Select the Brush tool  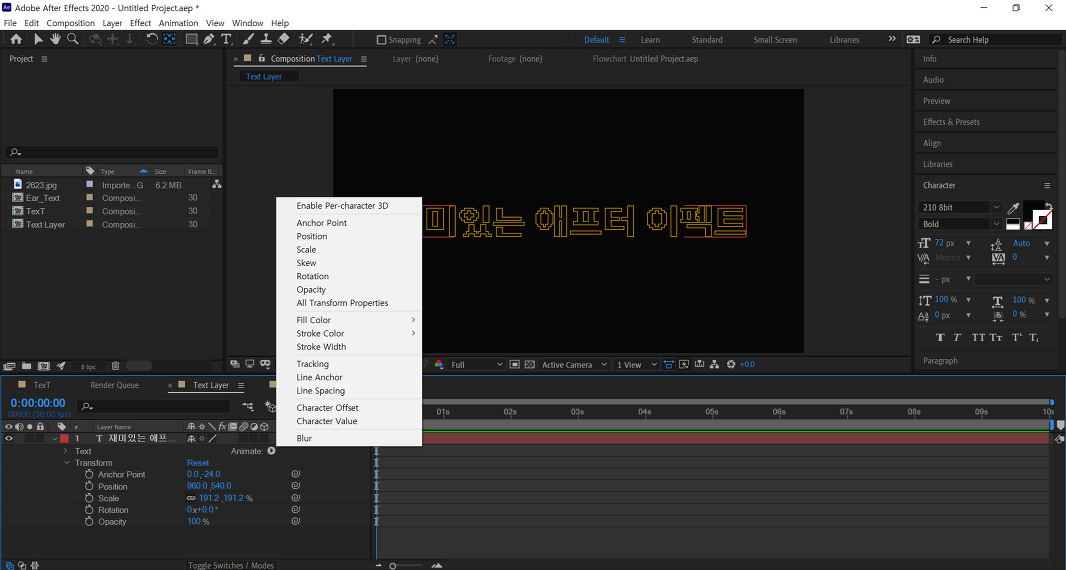(249, 39)
